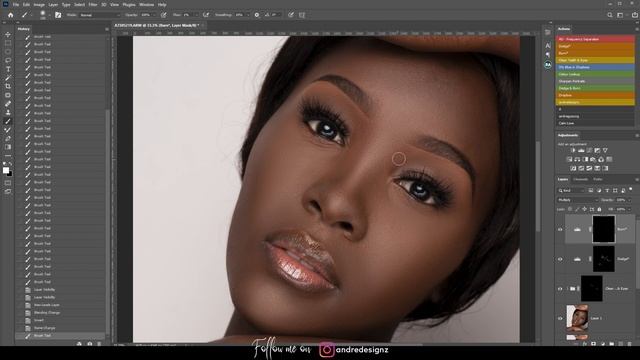The height and width of the screenshot is (360, 640).
Task: Select the Type tool in toolbar
Action: pos(8,69)
